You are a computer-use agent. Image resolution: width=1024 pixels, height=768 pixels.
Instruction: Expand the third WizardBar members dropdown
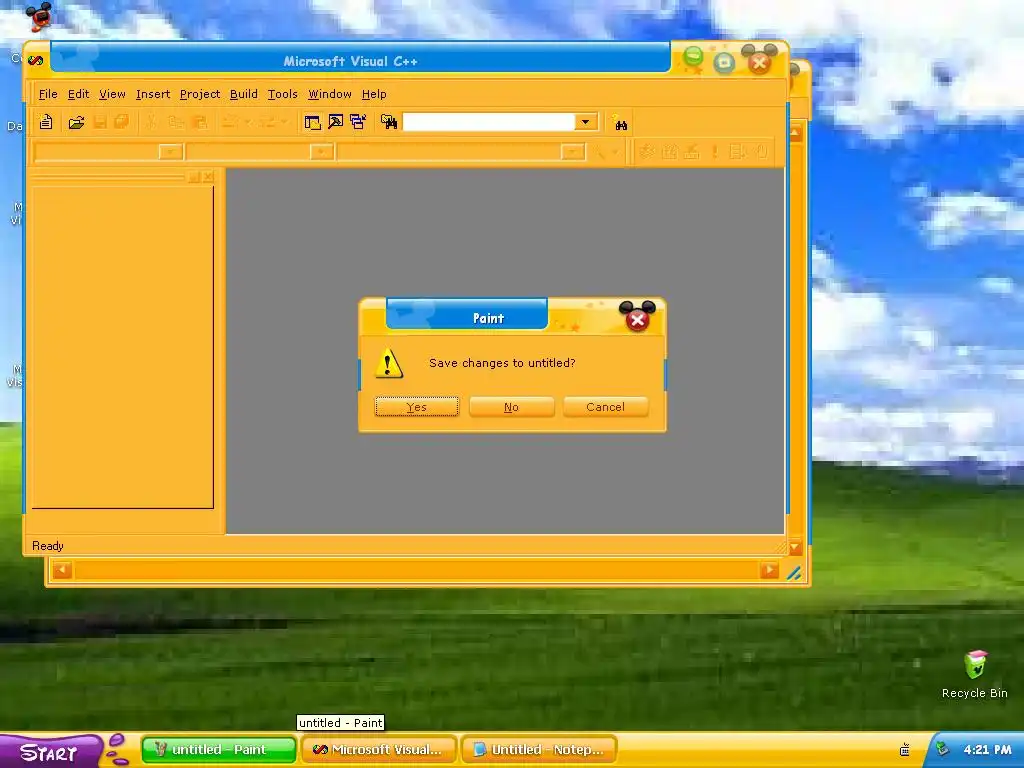point(573,152)
